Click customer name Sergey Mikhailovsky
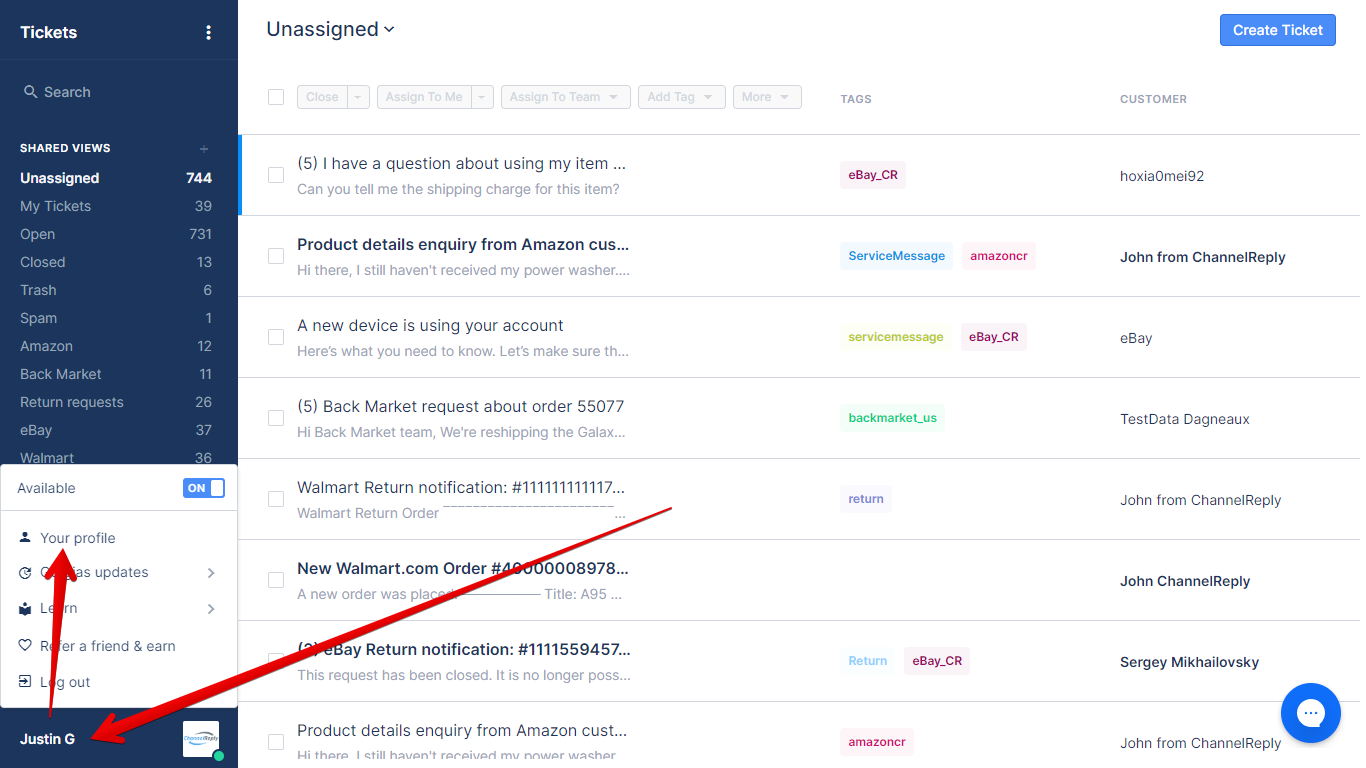Viewport: 1366px width, 768px height. coord(1189,662)
